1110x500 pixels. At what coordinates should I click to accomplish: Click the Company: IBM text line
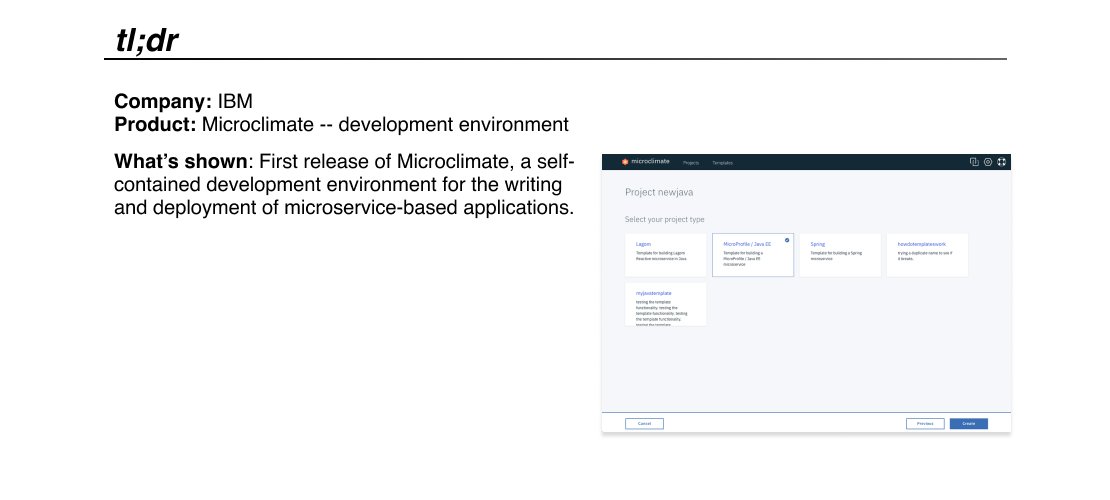[183, 101]
